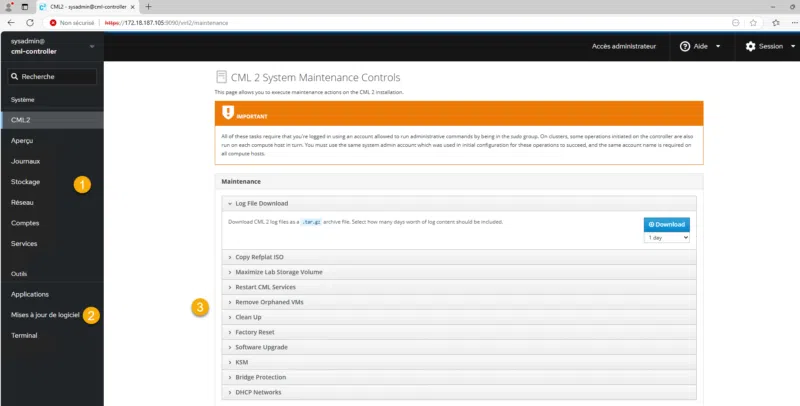The image size is (800, 406).
Task: Click the blue Download button
Action: [x=667, y=224]
